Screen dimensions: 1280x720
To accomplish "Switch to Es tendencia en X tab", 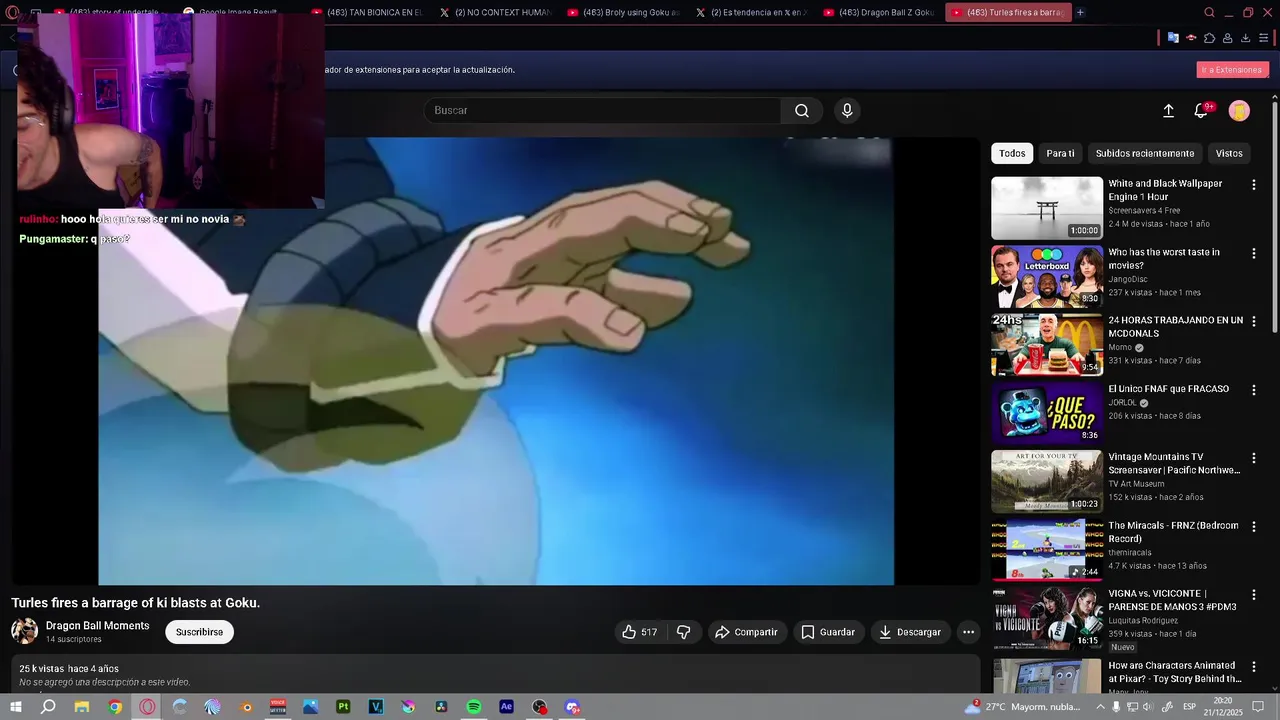I will (751, 12).
